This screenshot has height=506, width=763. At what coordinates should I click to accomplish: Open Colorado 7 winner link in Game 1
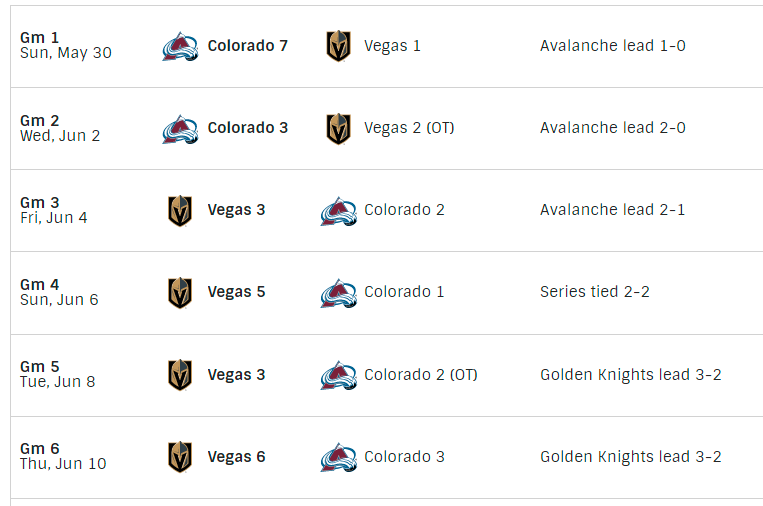247,46
